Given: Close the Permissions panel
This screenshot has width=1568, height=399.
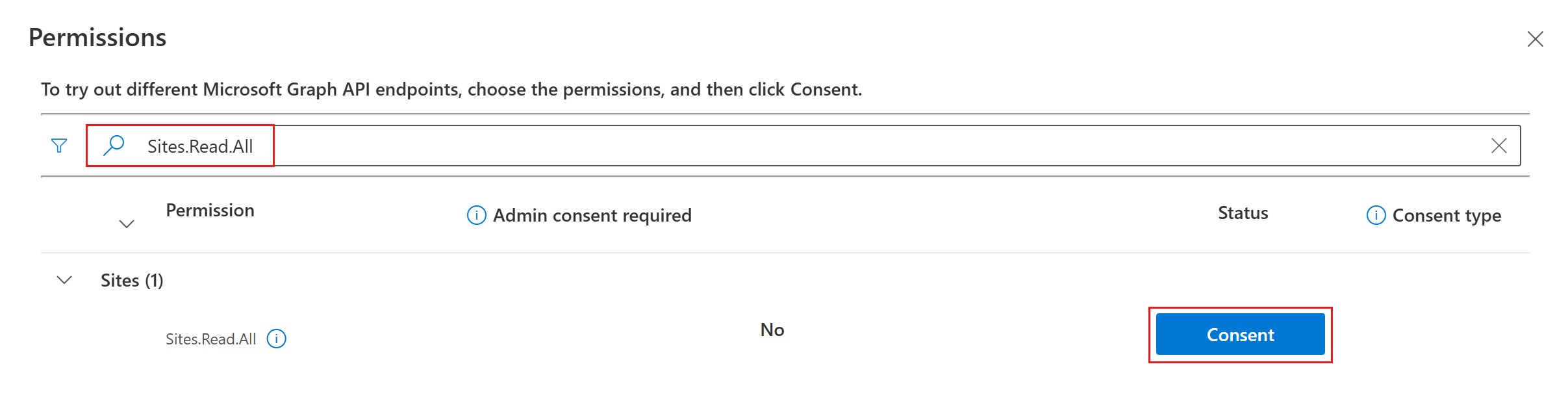Looking at the screenshot, I should (x=1535, y=39).
